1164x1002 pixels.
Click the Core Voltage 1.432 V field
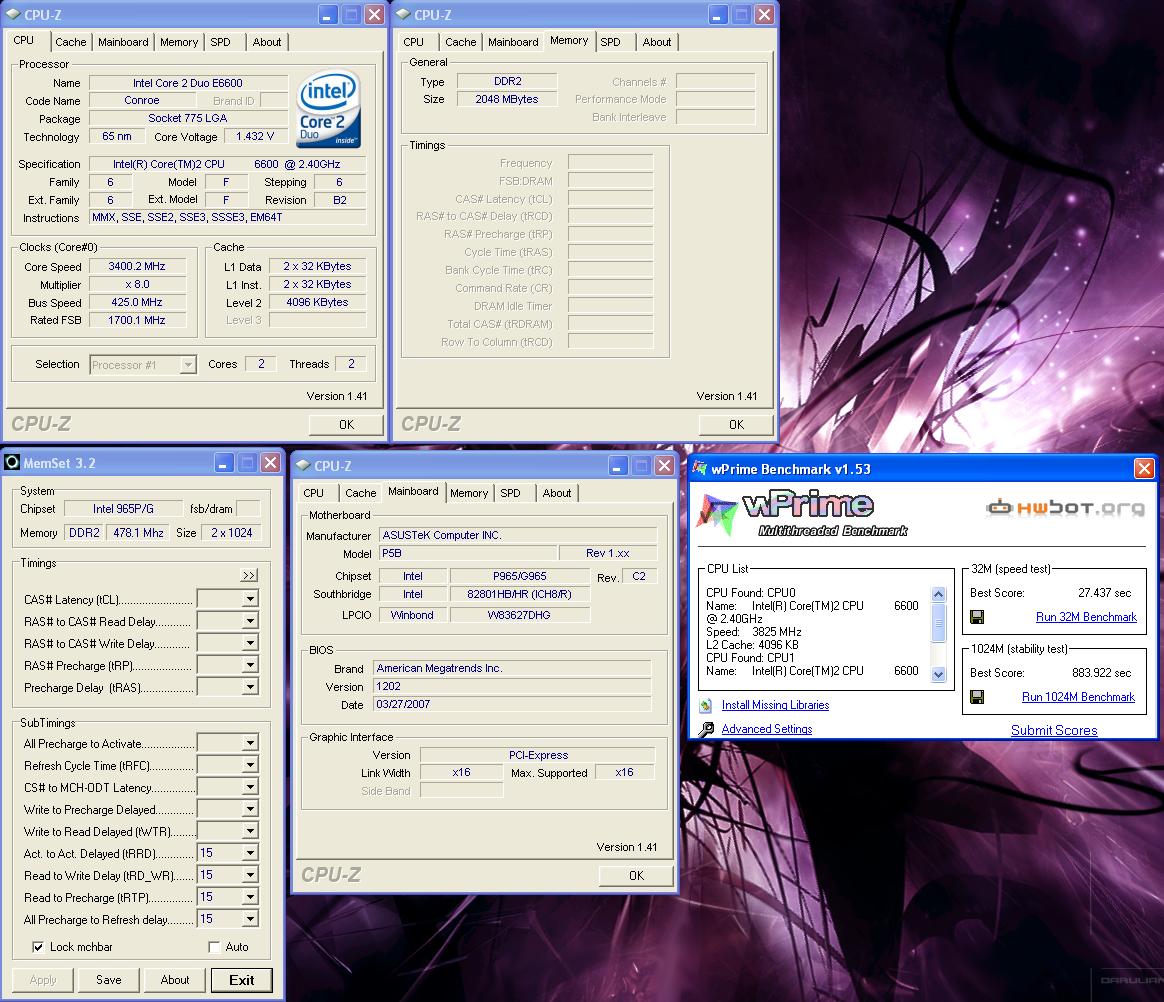(255, 137)
